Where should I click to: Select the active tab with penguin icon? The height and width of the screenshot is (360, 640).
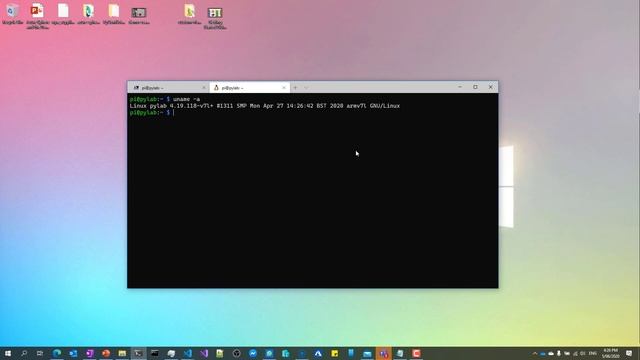tap(249, 88)
